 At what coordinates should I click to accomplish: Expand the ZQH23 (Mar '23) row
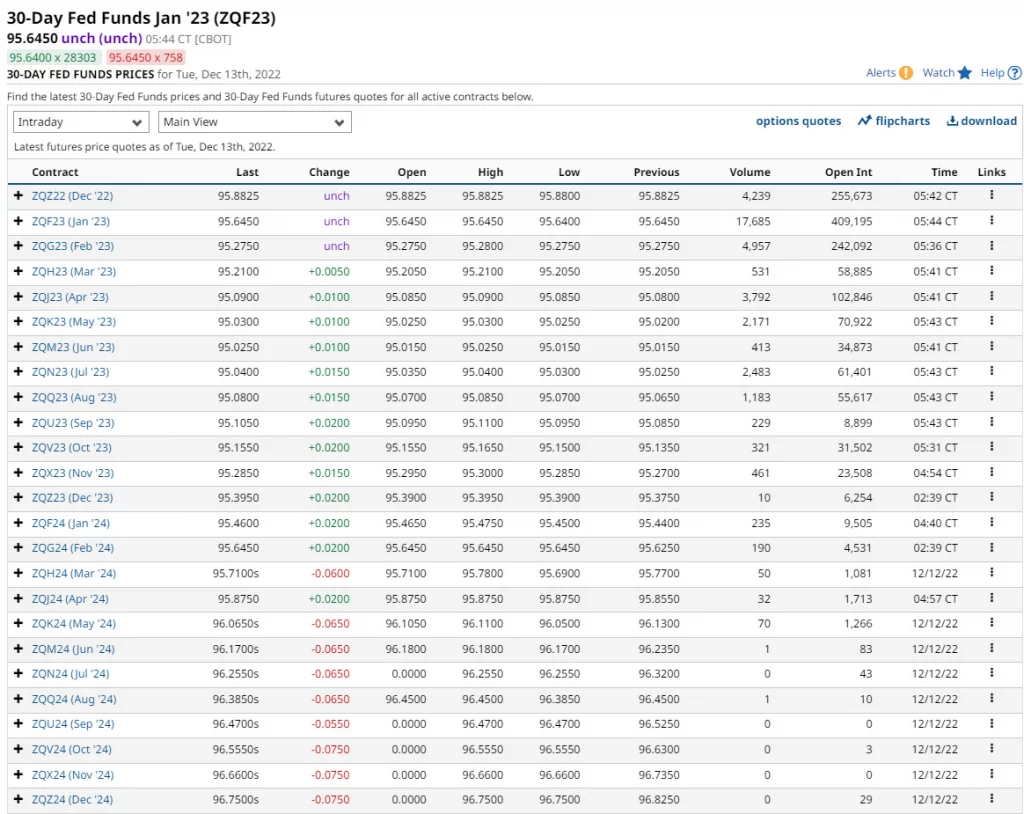click(18, 271)
